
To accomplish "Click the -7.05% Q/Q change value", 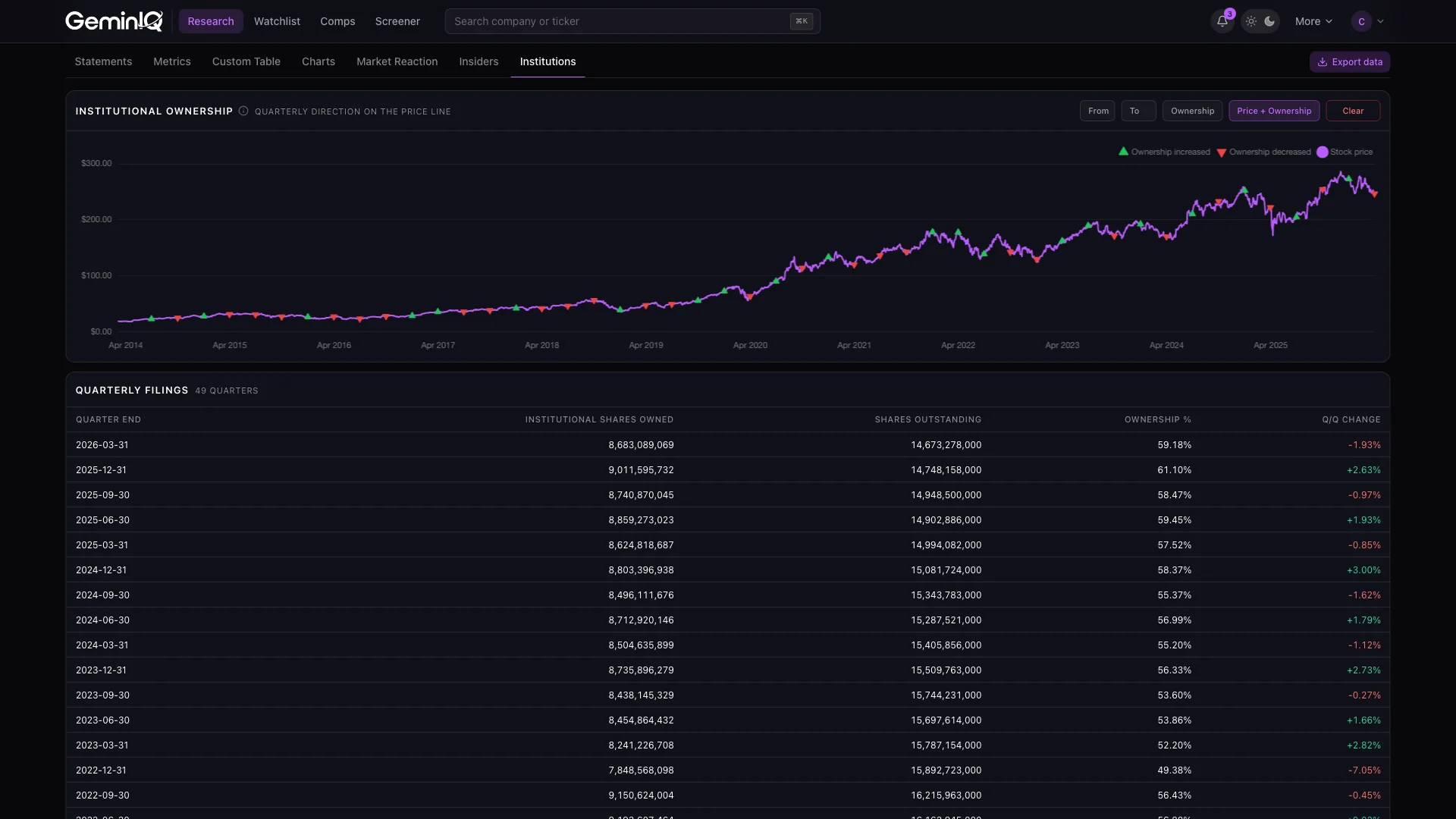I will click(x=1364, y=770).
